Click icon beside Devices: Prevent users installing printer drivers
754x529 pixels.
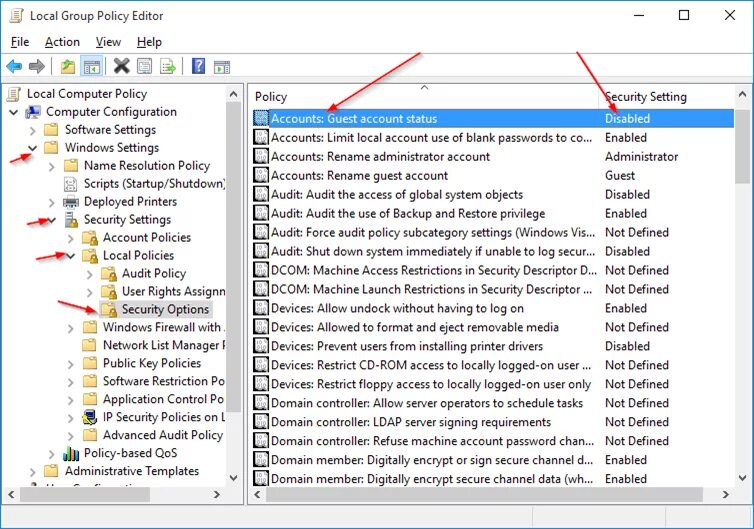tap(261, 346)
